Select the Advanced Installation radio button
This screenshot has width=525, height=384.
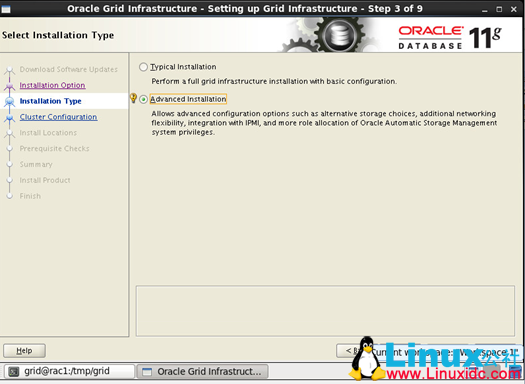pos(143,99)
